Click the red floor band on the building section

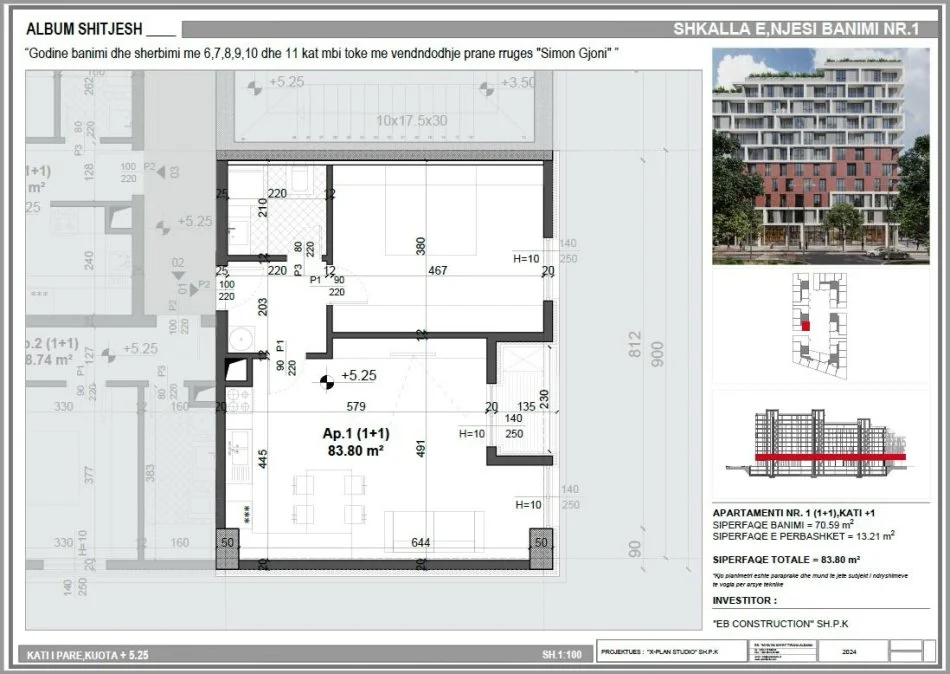(x=829, y=456)
